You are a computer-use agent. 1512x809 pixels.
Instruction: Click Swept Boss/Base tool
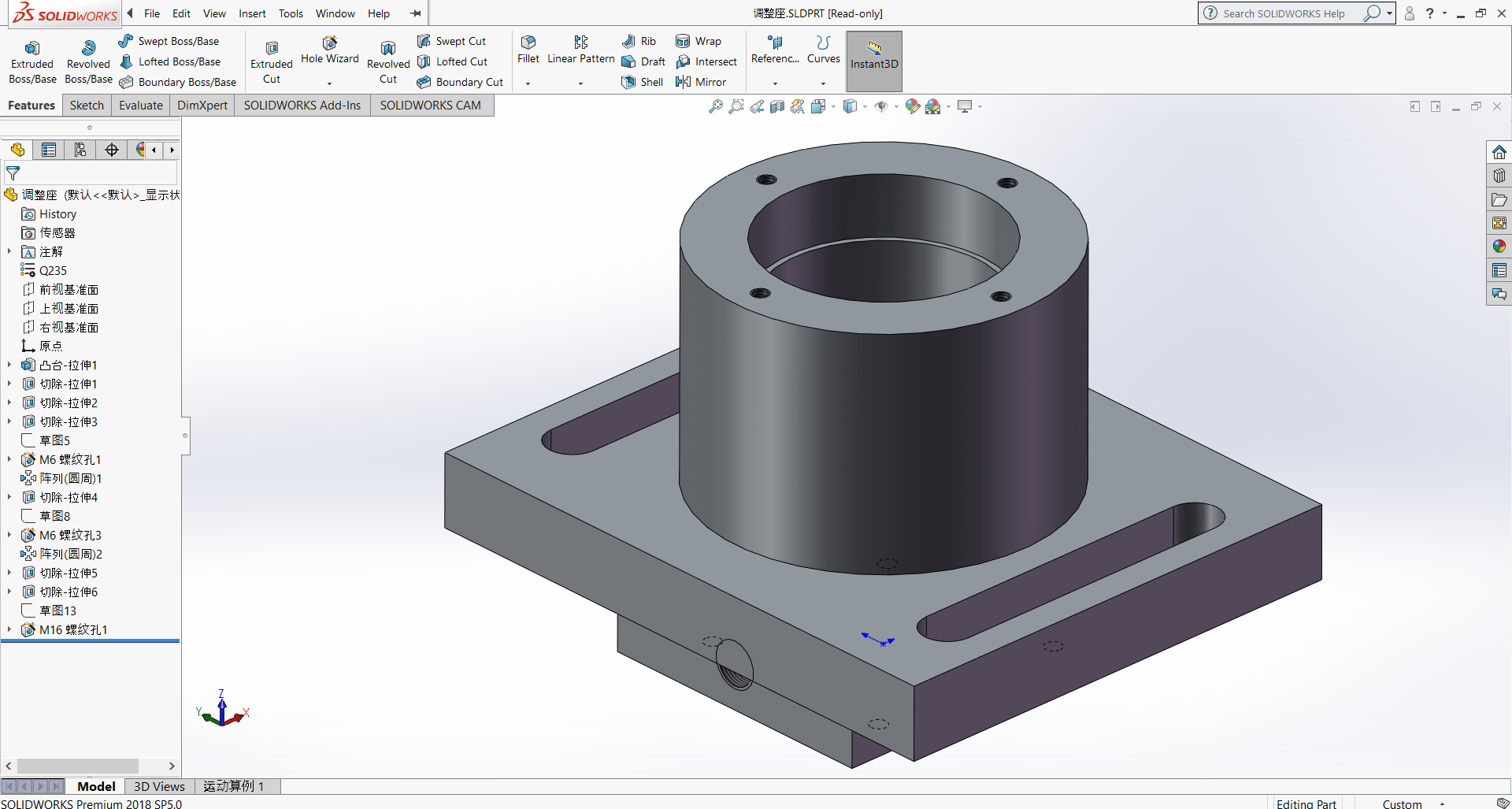click(169, 41)
